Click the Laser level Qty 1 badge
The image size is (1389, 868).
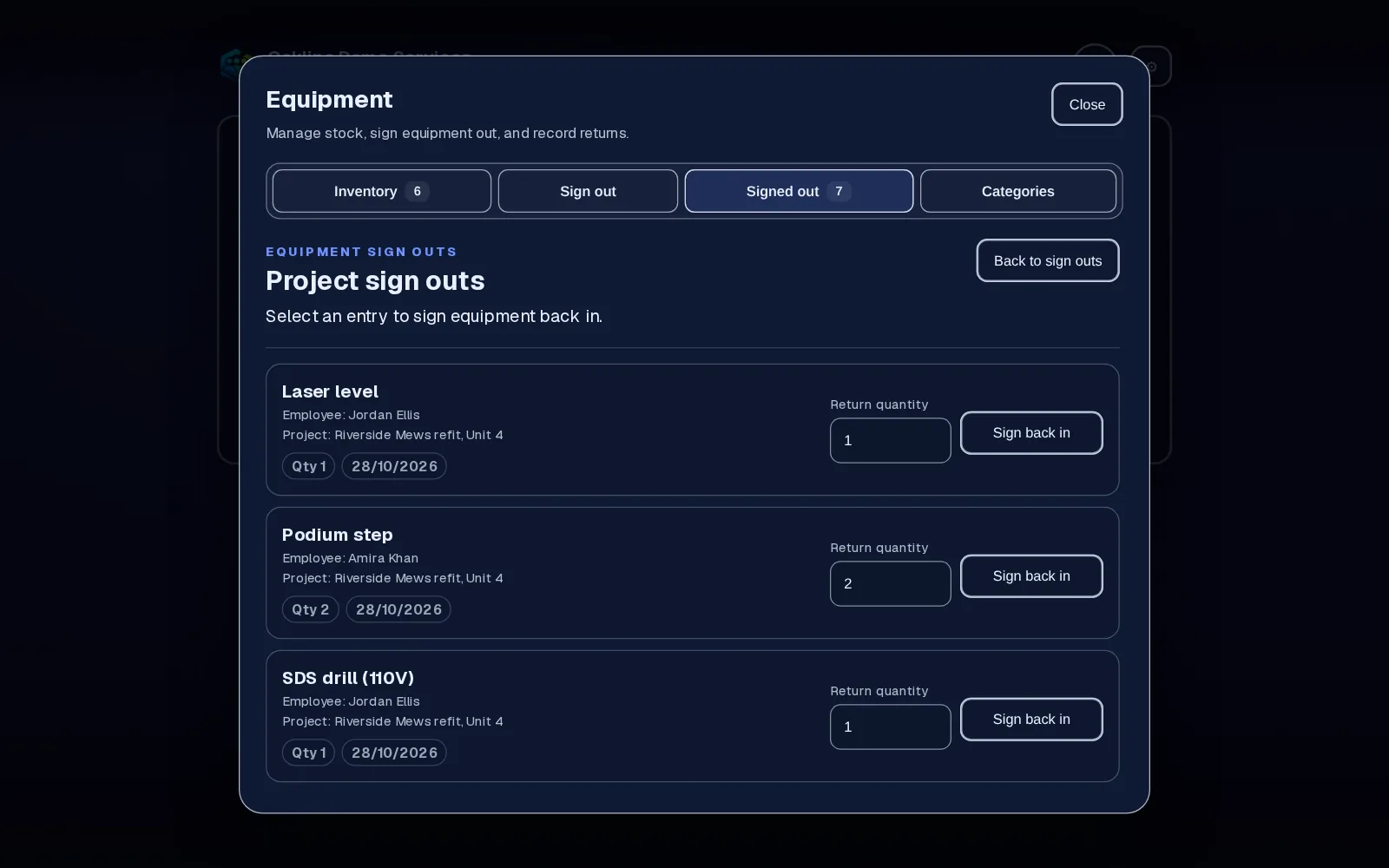(x=308, y=466)
